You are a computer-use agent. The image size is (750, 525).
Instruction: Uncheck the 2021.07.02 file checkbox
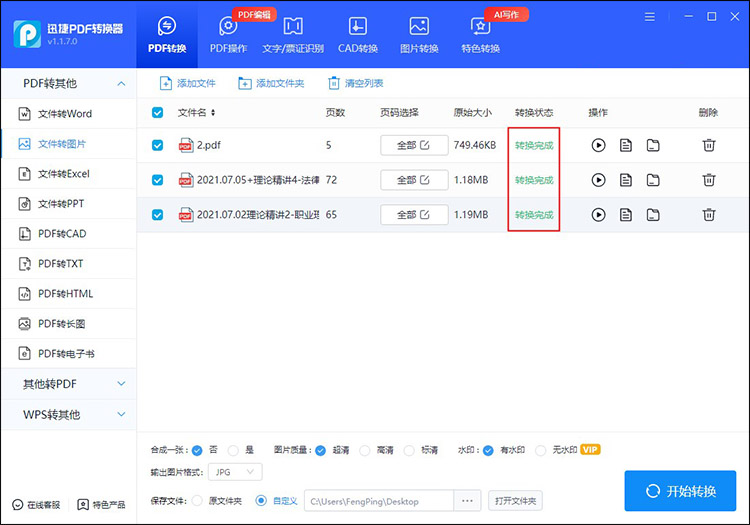[x=157, y=215]
